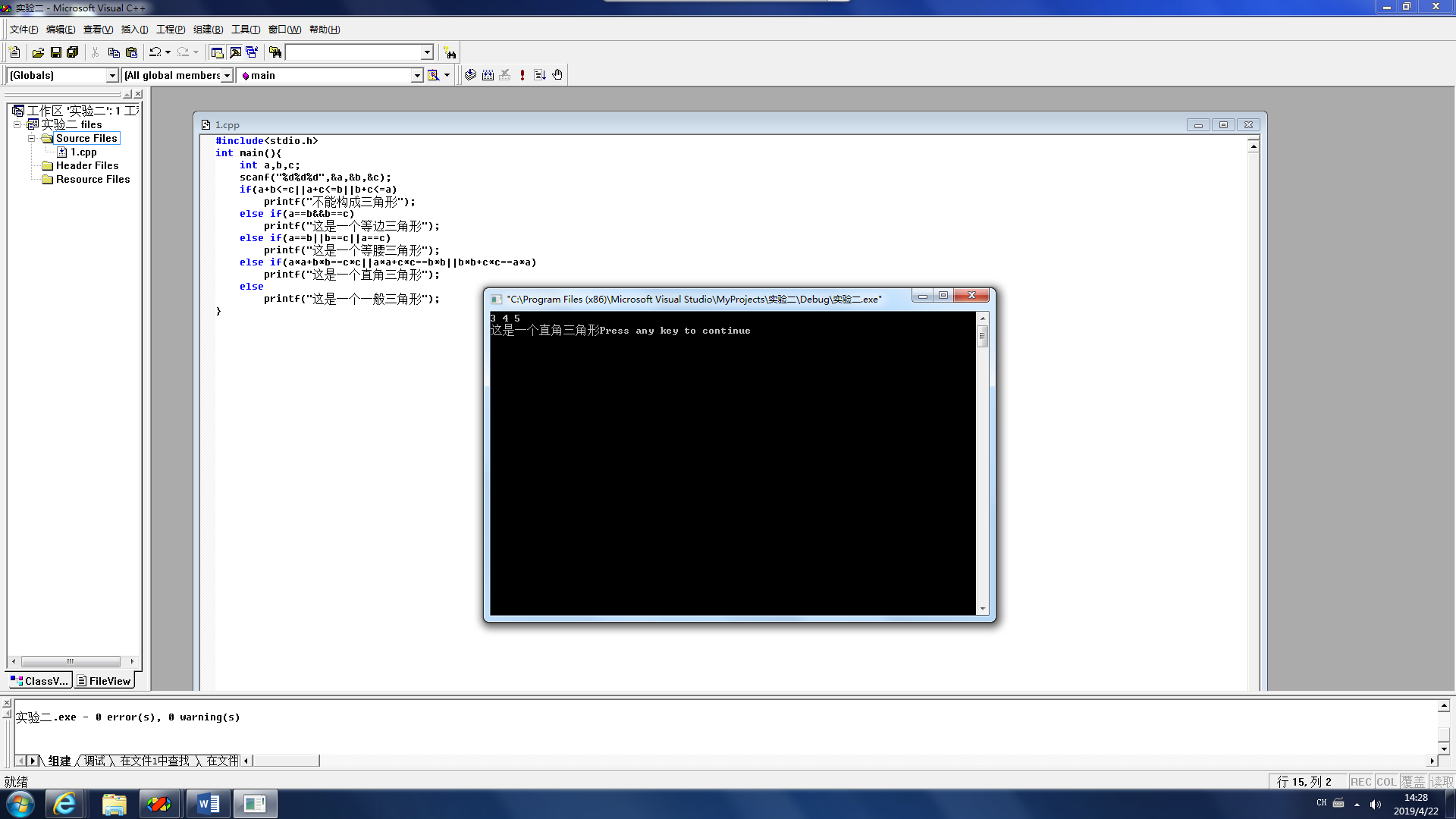Collapse the Source Files tree node

click(31, 138)
